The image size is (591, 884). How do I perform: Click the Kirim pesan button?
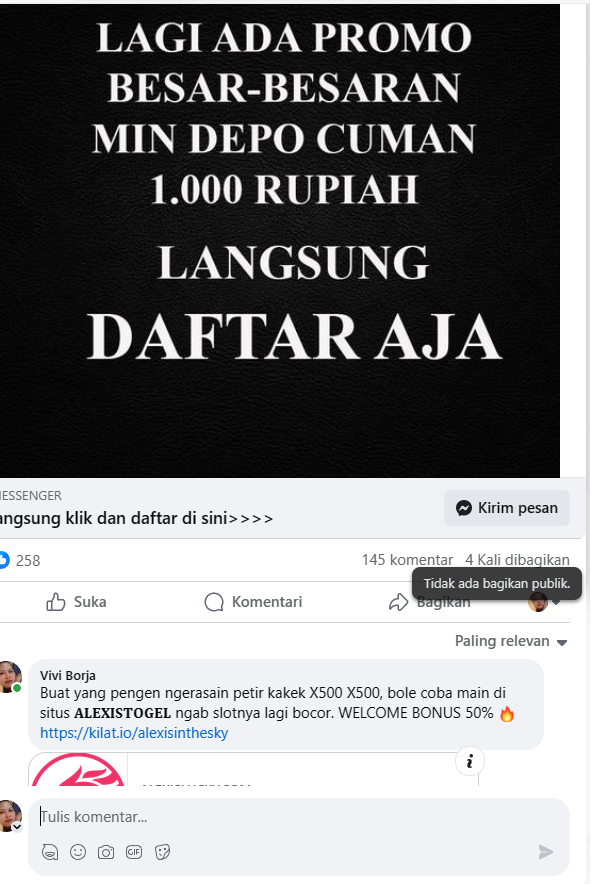click(x=507, y=508)
